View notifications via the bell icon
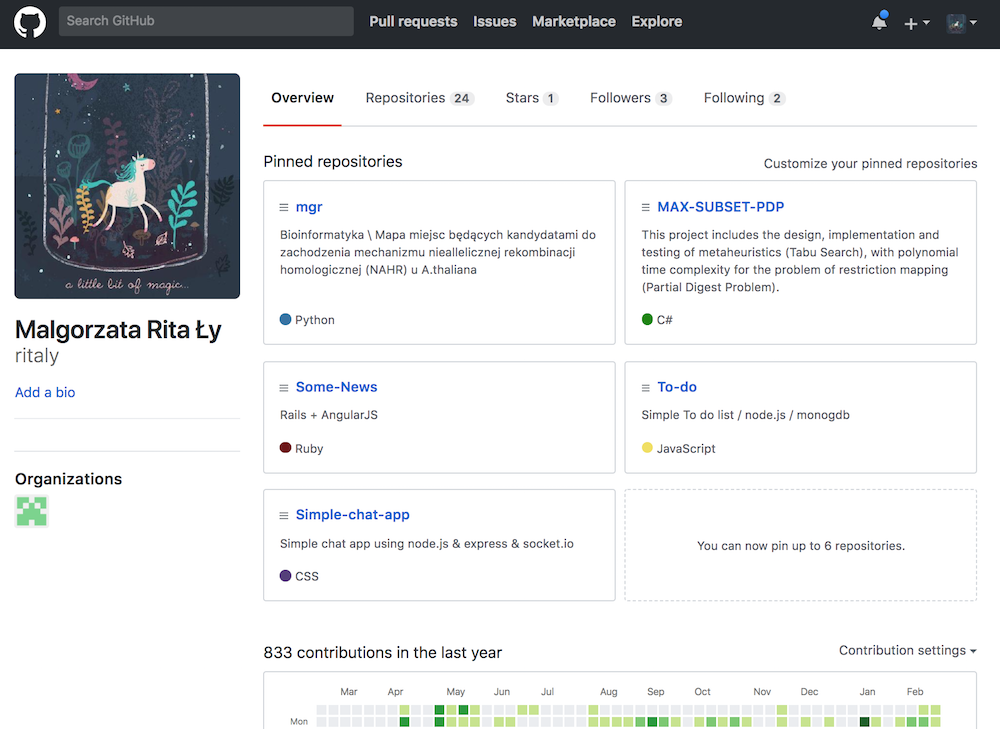 click(879, 22)
